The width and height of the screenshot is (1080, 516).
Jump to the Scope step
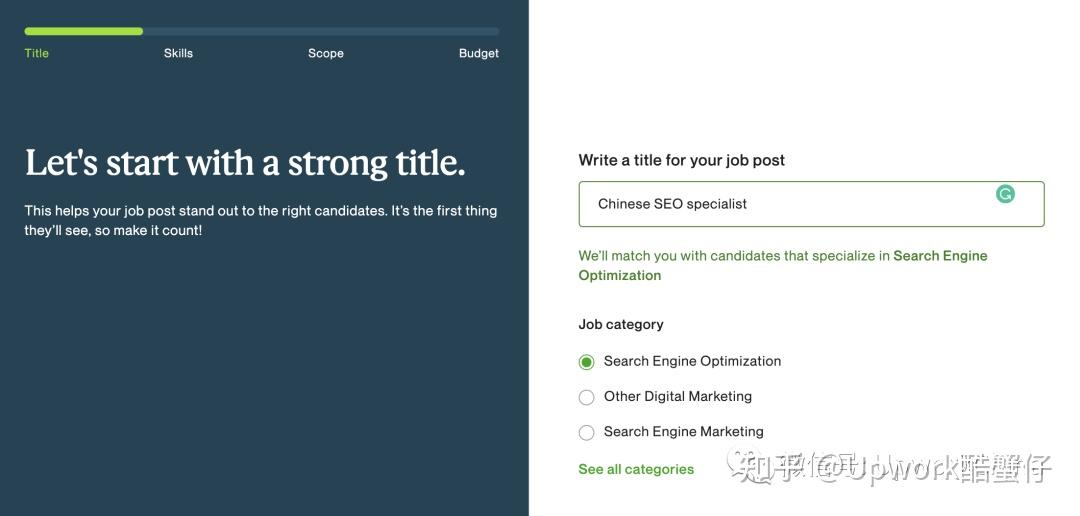pyautogui.click(x=326, y=53)
